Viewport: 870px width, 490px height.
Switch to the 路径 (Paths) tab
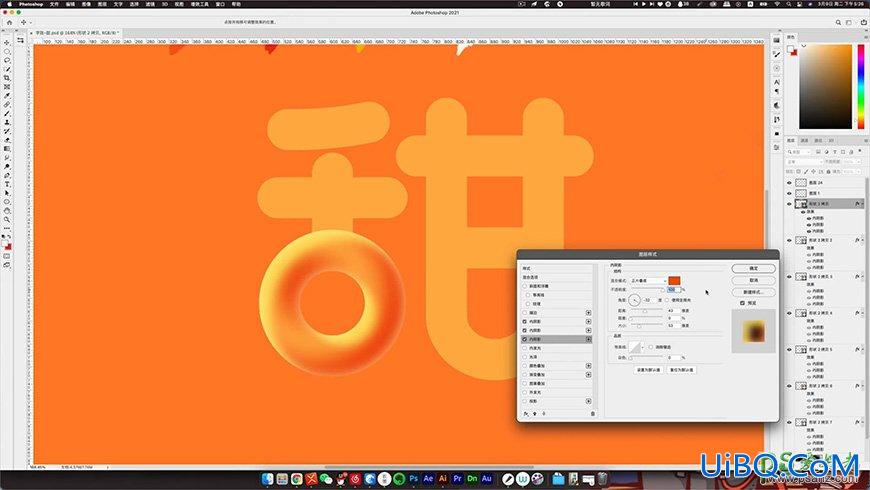click(x=818, y=141)
